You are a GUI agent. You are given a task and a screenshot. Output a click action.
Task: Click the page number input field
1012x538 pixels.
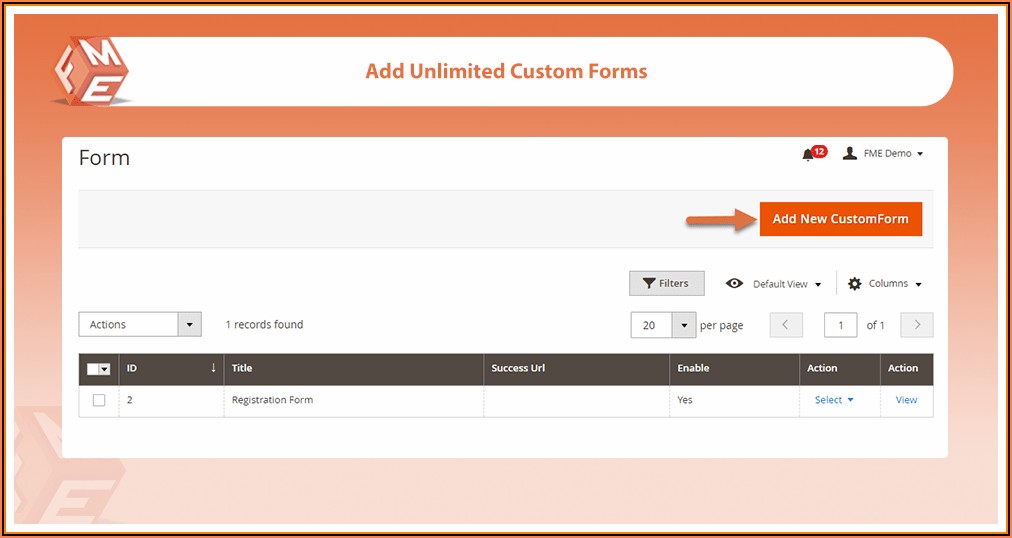pyautogui.click(x=841, y=325)
